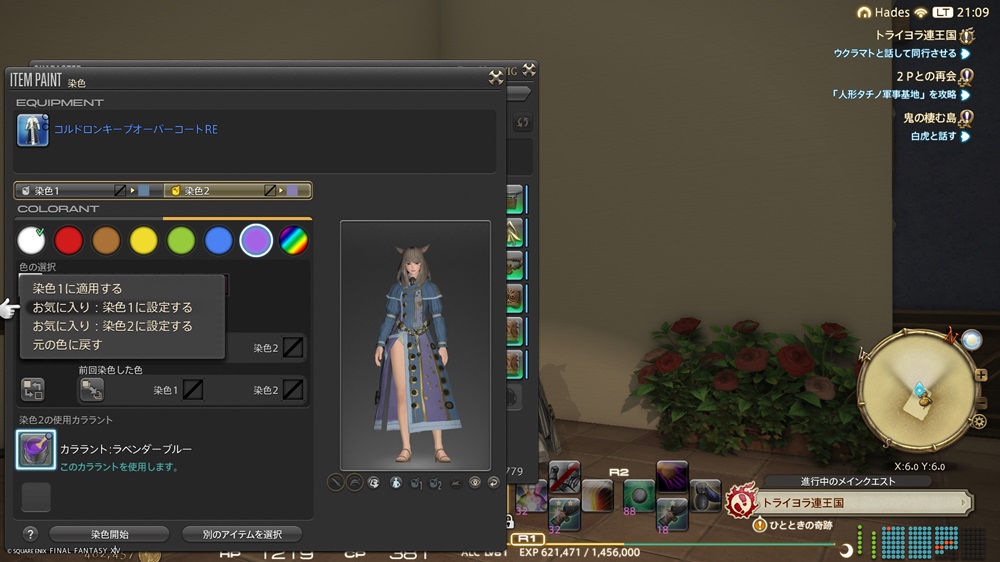Click the crossed-out glove hotbar action

pyautogui.click(x=564, y=477)
